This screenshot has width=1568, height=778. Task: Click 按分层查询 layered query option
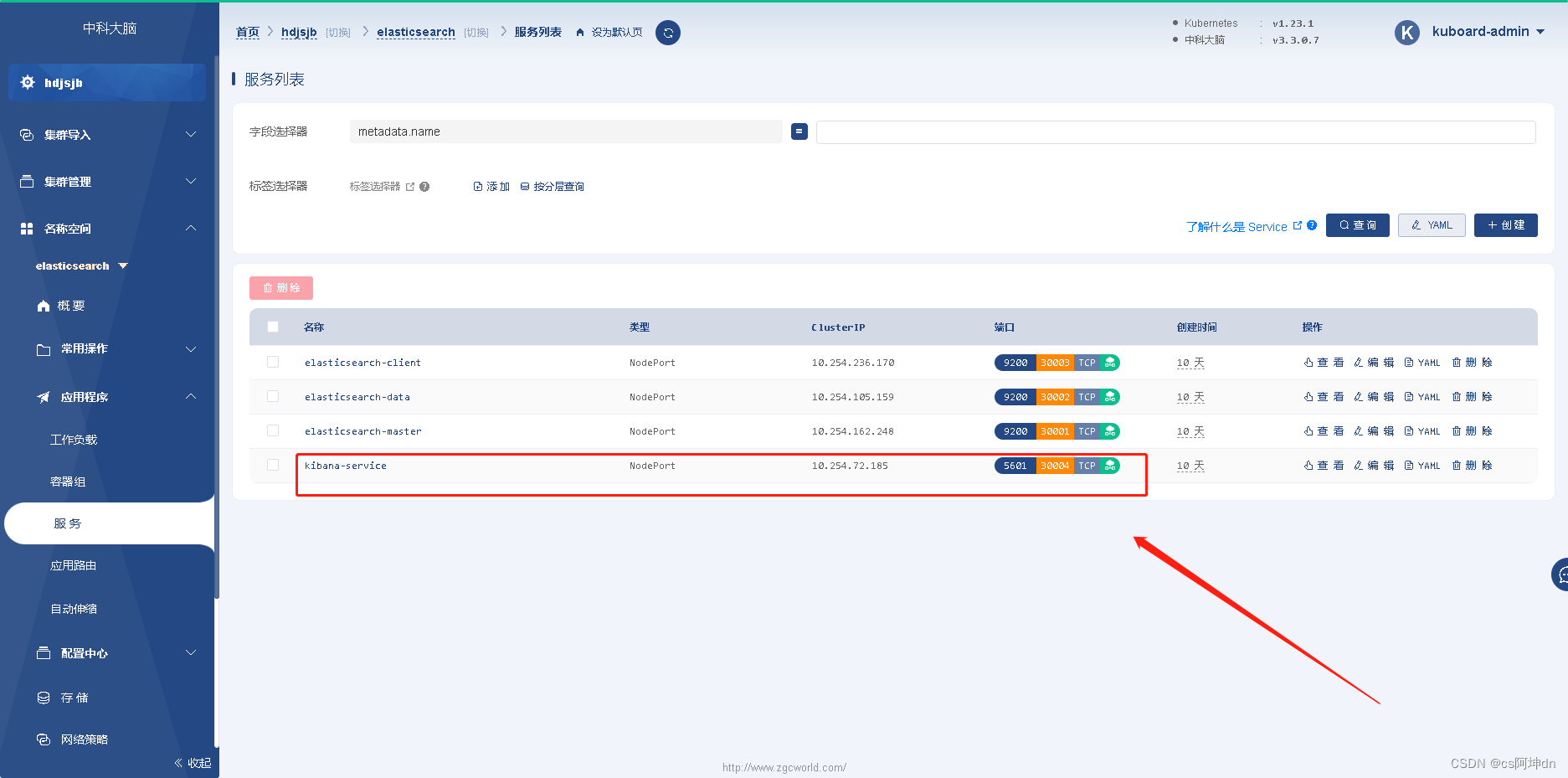pos(553,187)
